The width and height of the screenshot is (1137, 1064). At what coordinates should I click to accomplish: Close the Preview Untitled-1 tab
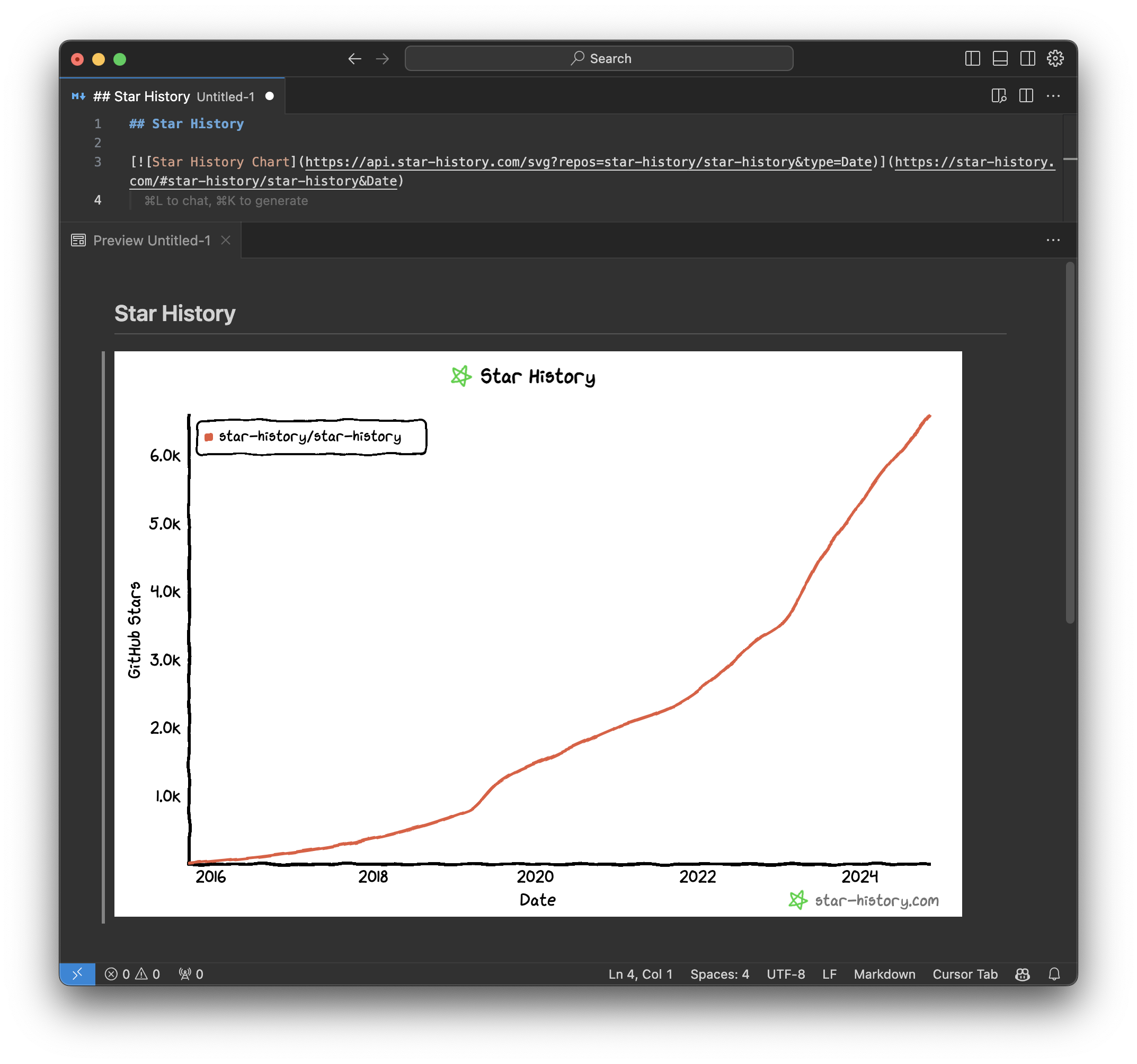pyautogui.click(x=226, y=240)
